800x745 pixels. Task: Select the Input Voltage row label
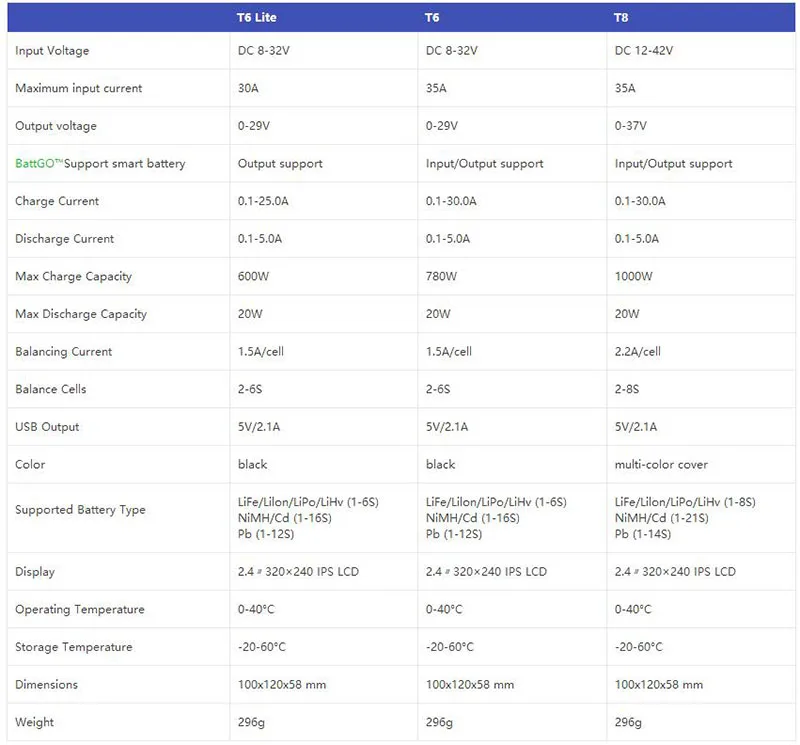52,51
